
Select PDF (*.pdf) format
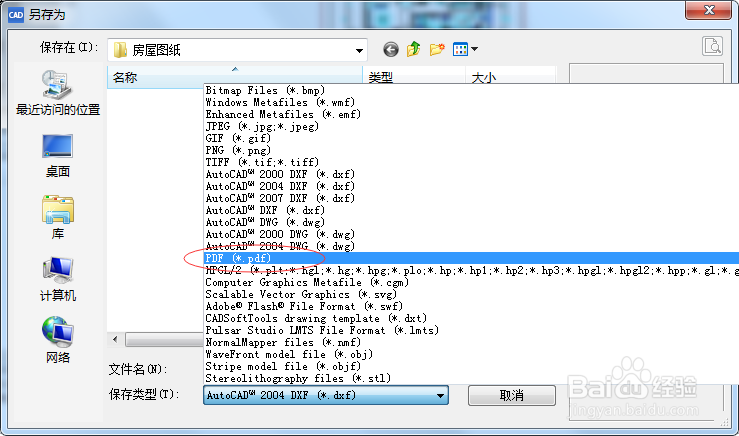coord(471,258)
